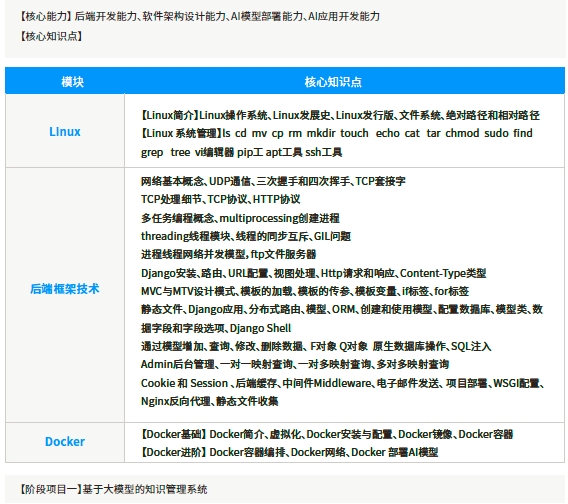Viewport: 568px width, 504px height.
Task: Click the Admin后台管理 line
Action: click(x=295, y=364)
